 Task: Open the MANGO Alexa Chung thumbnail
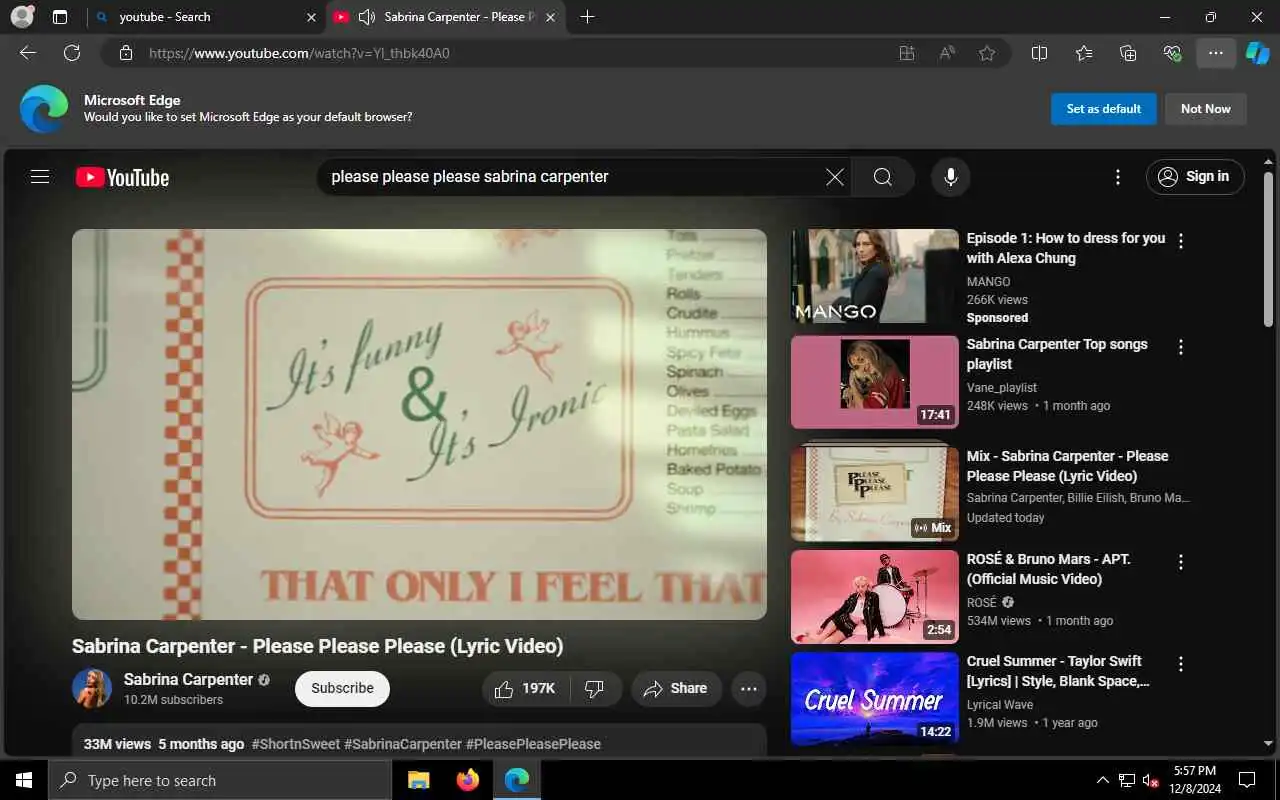coord(875,276)
